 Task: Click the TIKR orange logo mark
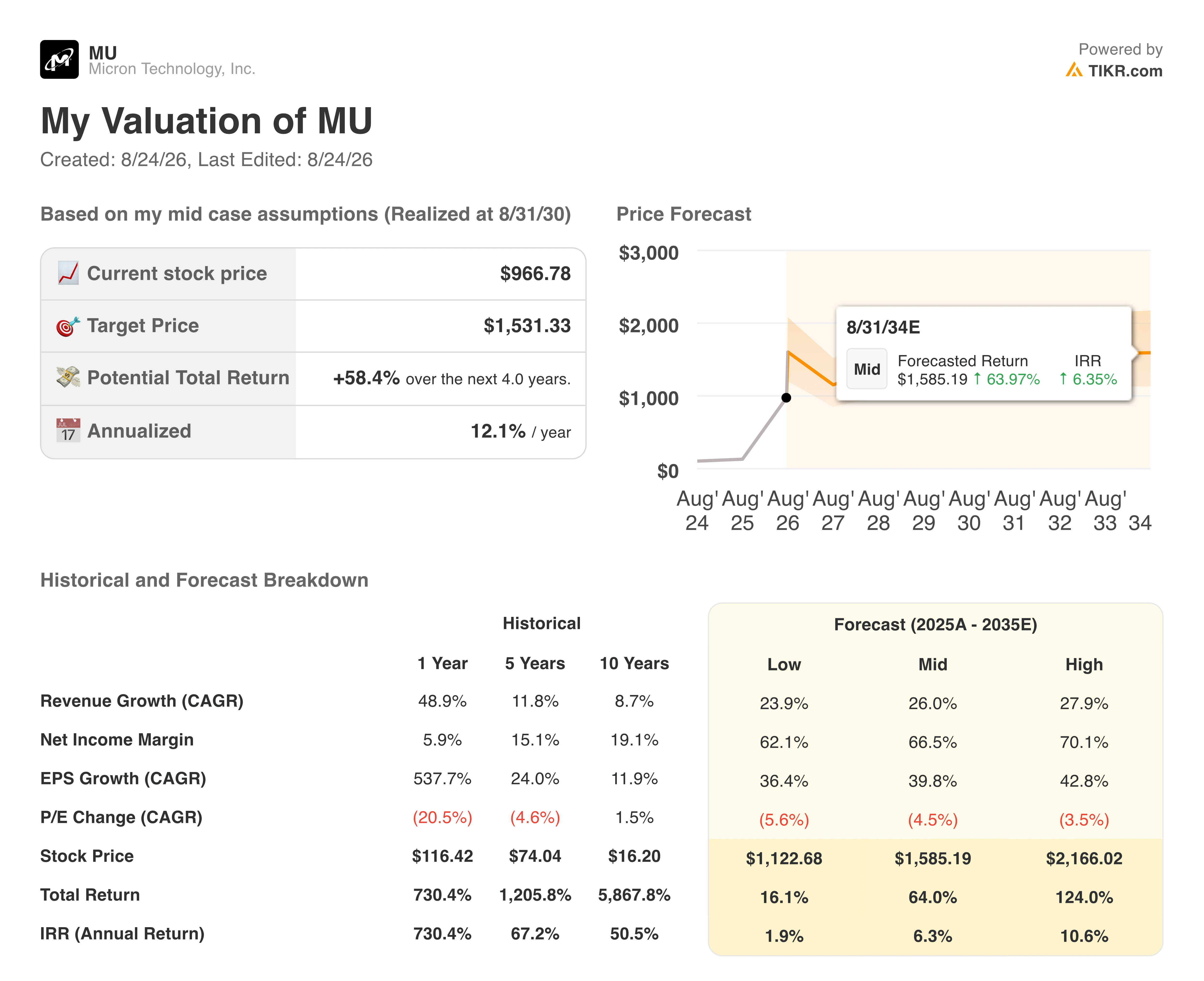tap(1074, 70)
